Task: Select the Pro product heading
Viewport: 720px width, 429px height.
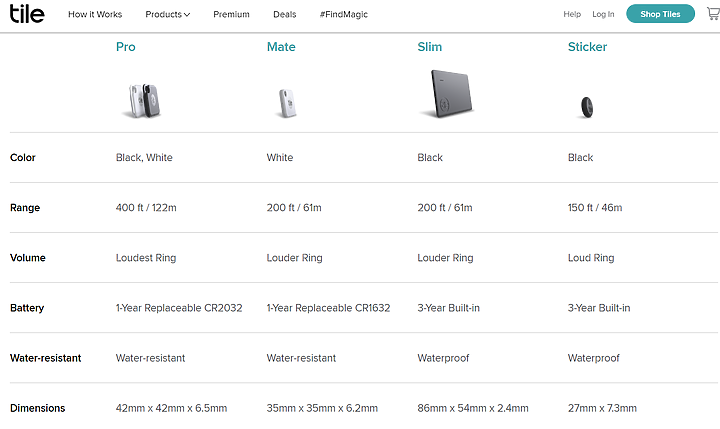Action: point(125,47)
